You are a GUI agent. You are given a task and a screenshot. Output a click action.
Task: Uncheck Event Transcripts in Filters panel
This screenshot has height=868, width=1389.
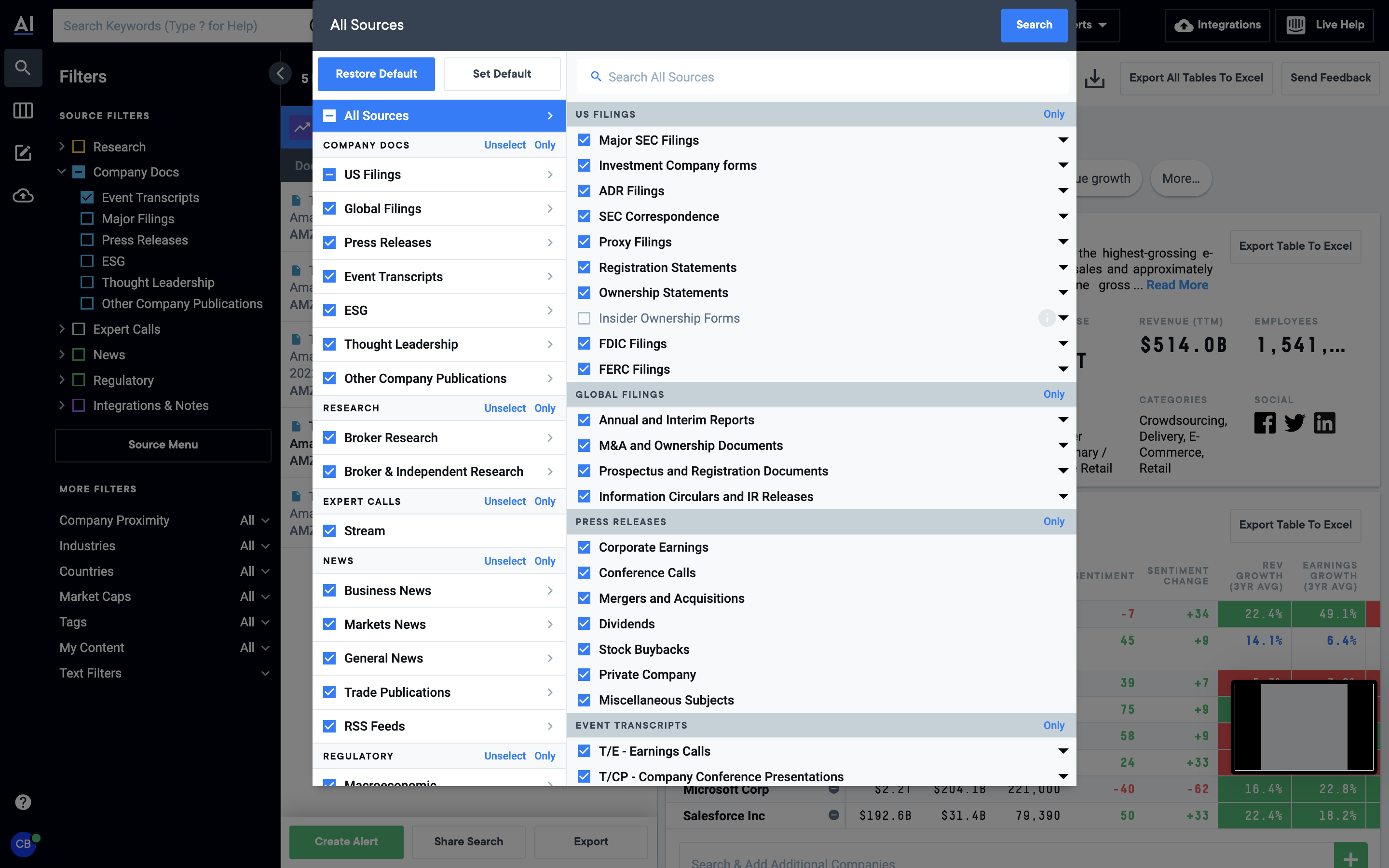click(87, 198)
